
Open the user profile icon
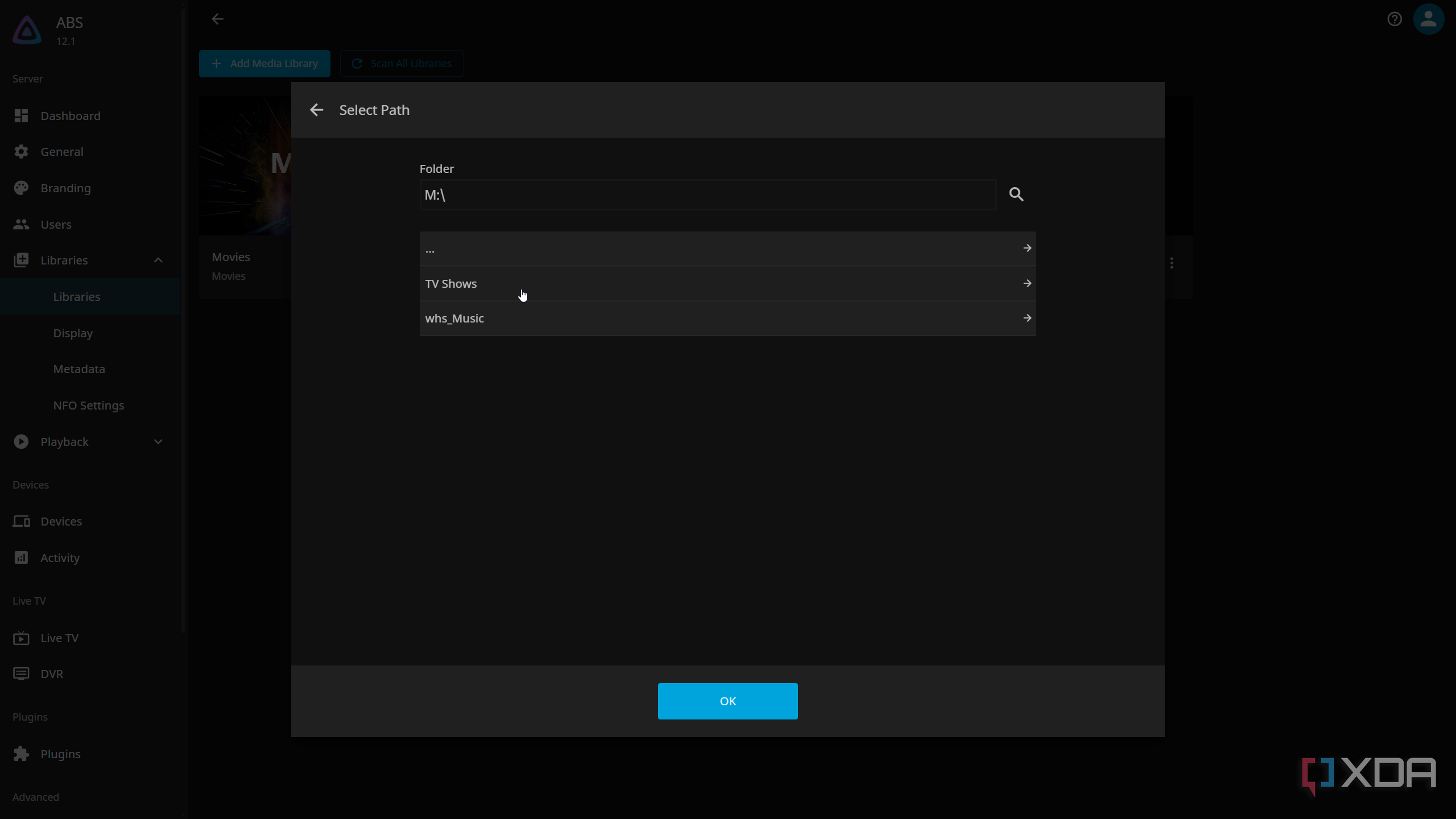coord(1428,19)
